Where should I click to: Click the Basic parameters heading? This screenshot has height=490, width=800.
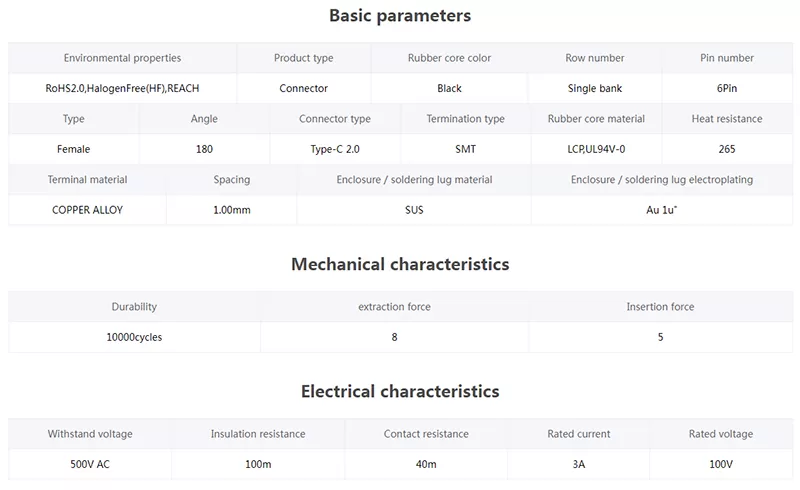(399, 16)
